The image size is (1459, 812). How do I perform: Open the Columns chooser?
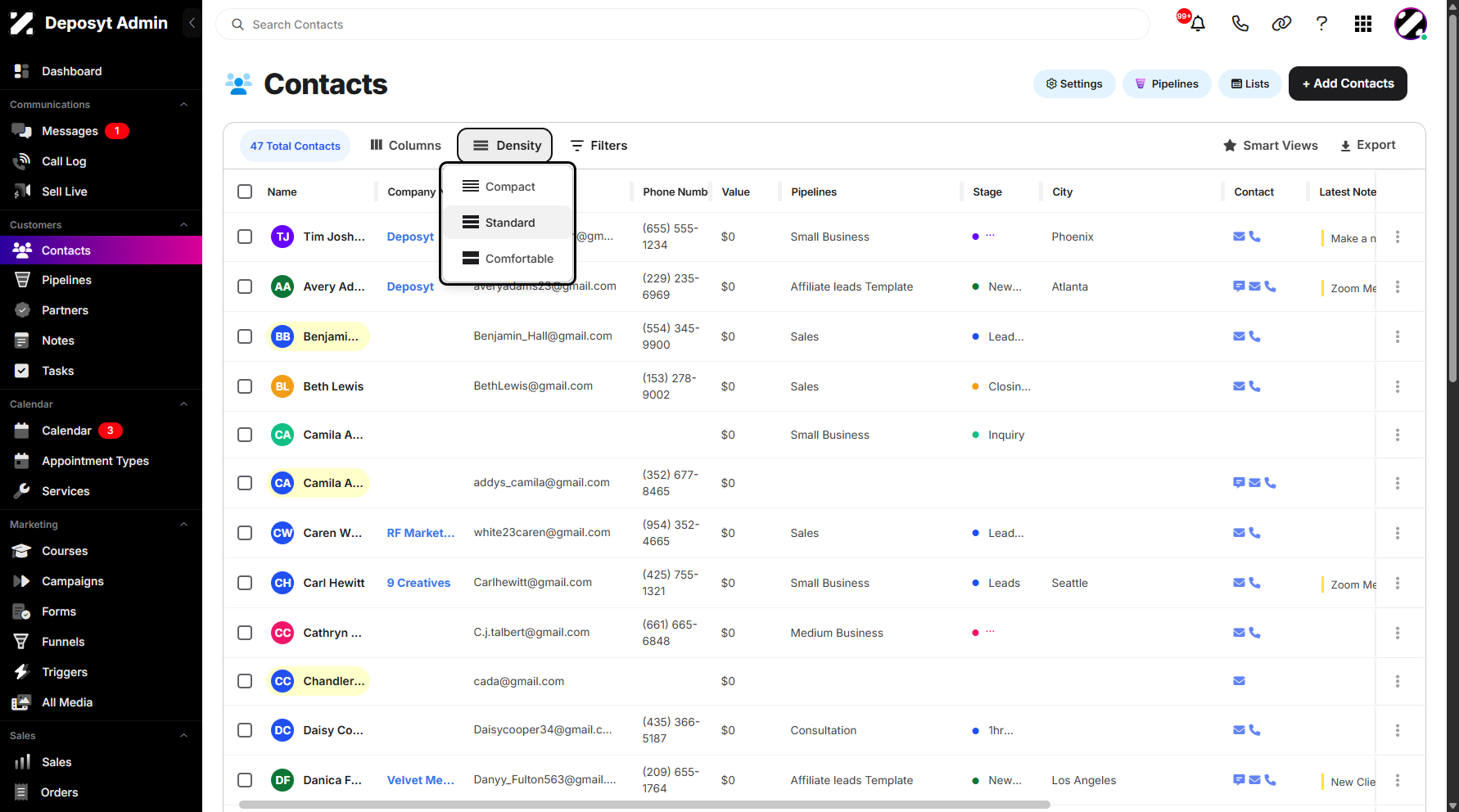click(405, 146)
